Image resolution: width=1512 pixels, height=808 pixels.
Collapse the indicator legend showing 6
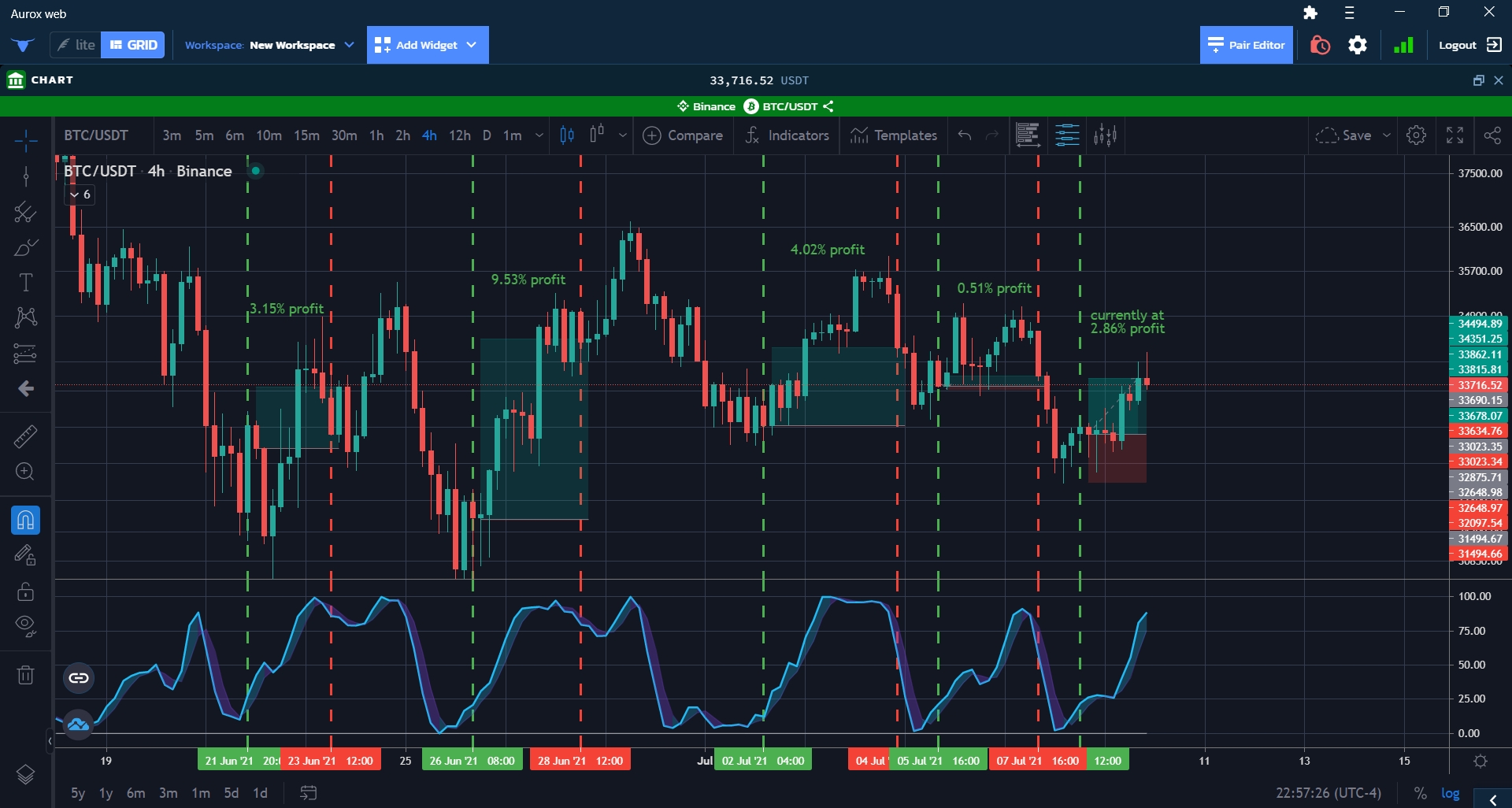80,195
